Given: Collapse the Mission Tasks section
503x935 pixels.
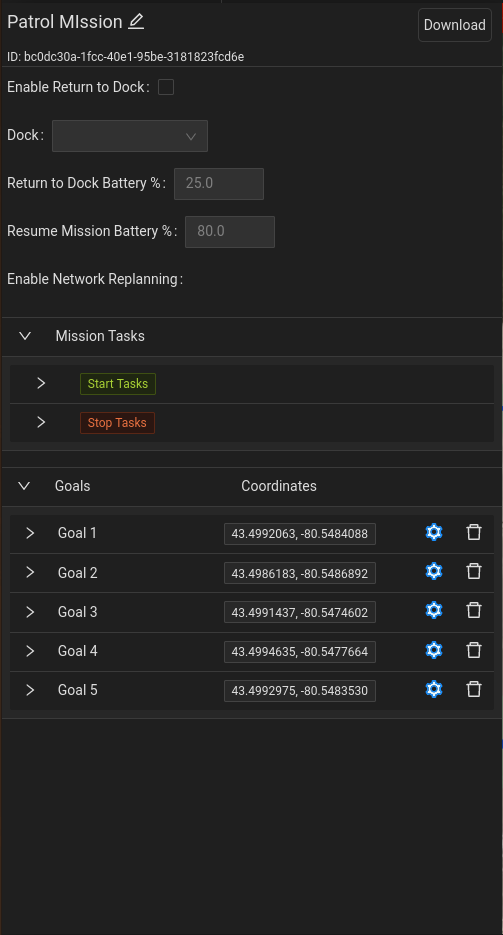Looking at the screenshot, I should pos(25,336).
